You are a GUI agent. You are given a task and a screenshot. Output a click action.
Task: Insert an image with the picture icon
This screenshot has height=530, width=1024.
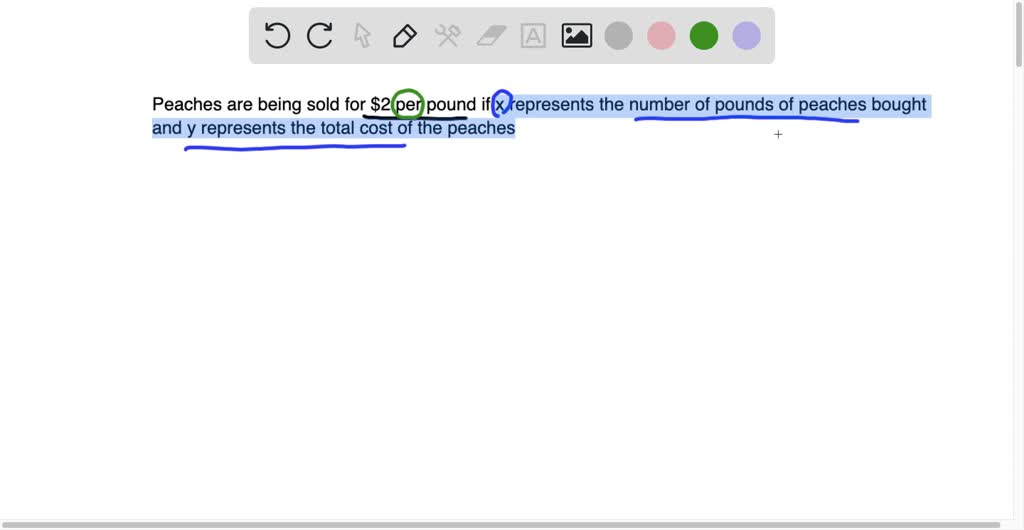pyautogui.click(x=577, y=35)
